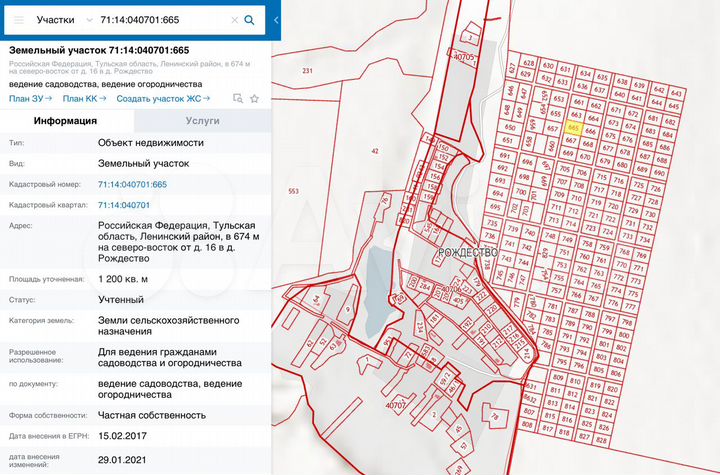Click the blue pond on the map
This screenshot has width=720, height=475.
click(x=379, y=290)
